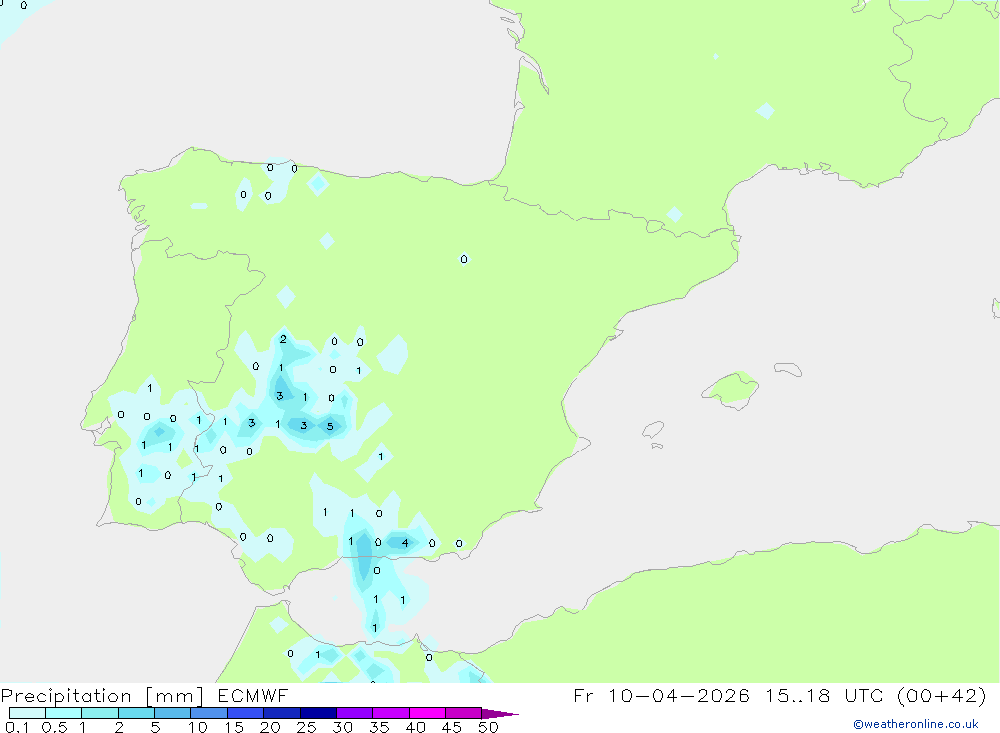This screenshot has height=733, width=1000.
Task: Click the 20–25 mm legend color swatch
Action: [281, 713]
